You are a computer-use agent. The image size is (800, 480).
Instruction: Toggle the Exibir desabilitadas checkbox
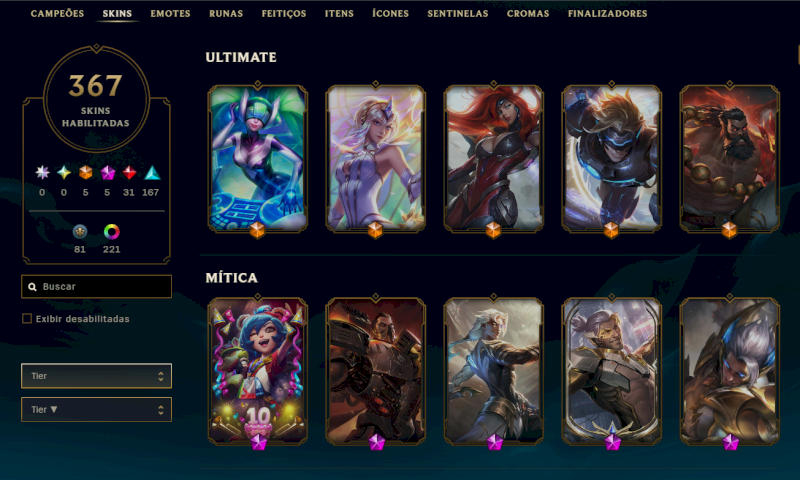point(27,318)
